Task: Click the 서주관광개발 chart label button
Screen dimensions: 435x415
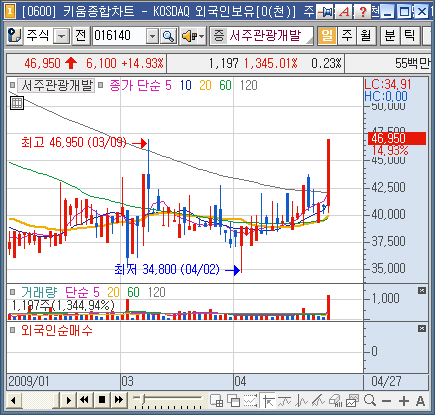Action: point(56,86)
